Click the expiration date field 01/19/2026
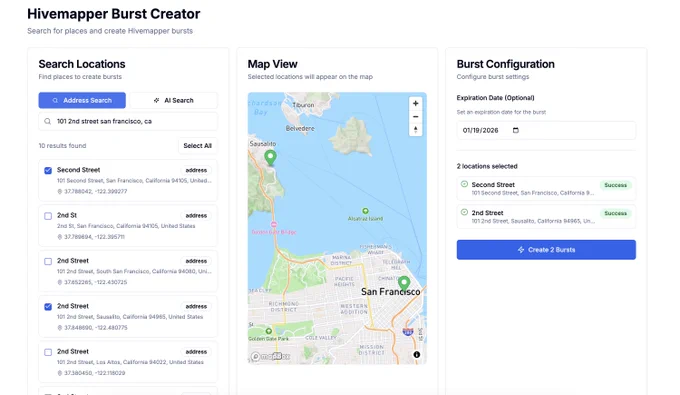Image resolution: width=680 pixels, height=395 pixels. click(x=546, y=131)
